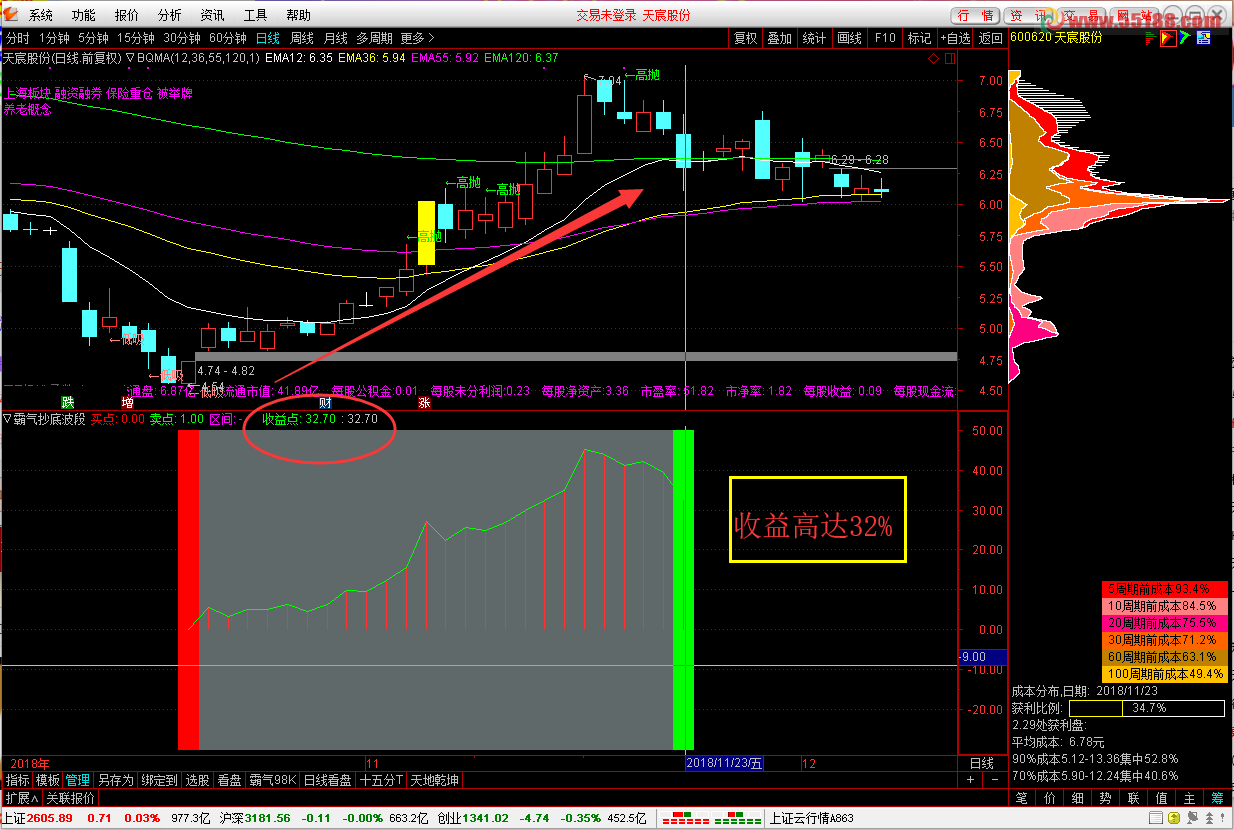Click the blue-green arrow icon in the side panel header
1234x830 pixels.
pos(1185,38)
